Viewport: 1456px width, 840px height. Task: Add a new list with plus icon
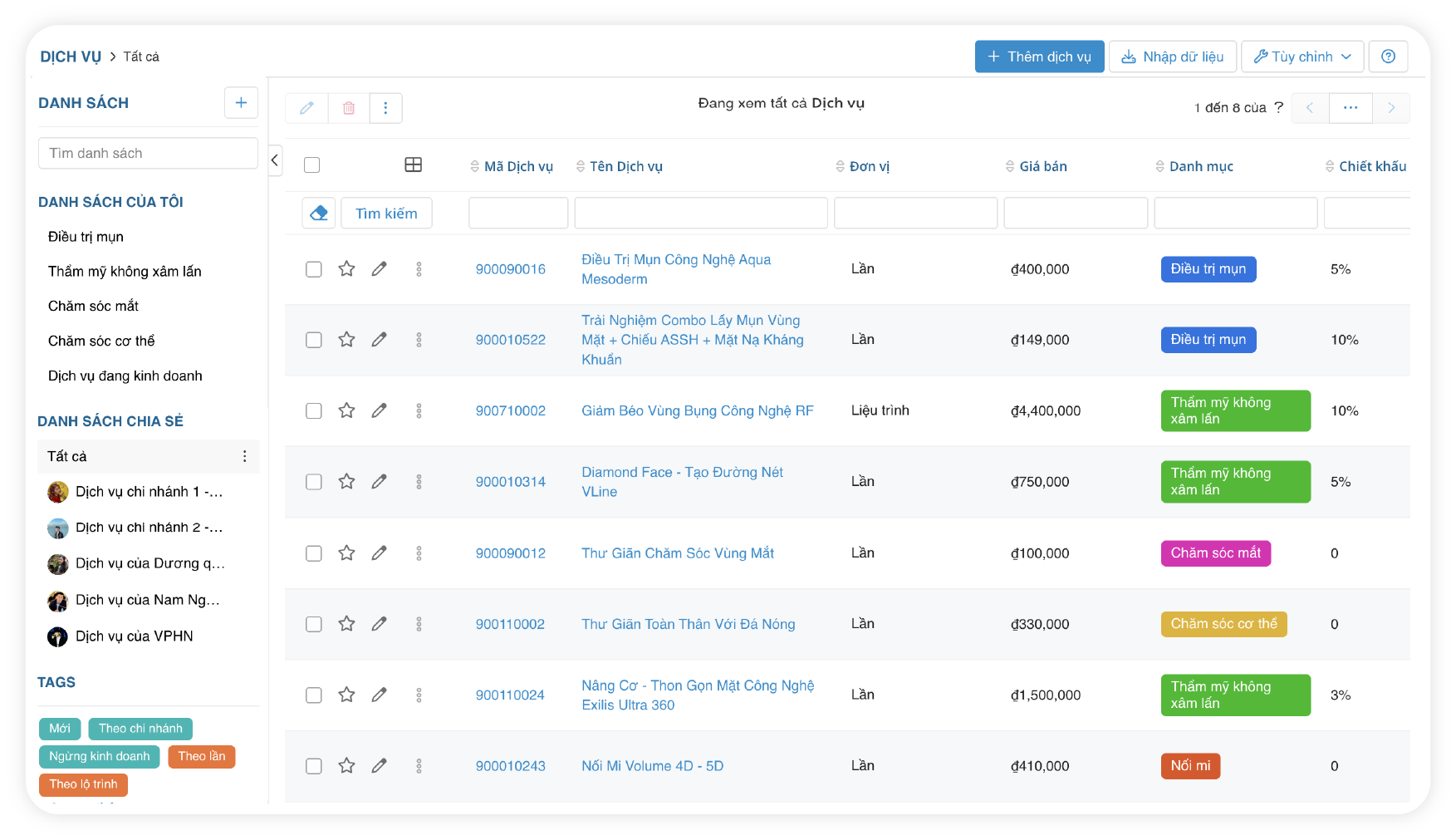241,103
